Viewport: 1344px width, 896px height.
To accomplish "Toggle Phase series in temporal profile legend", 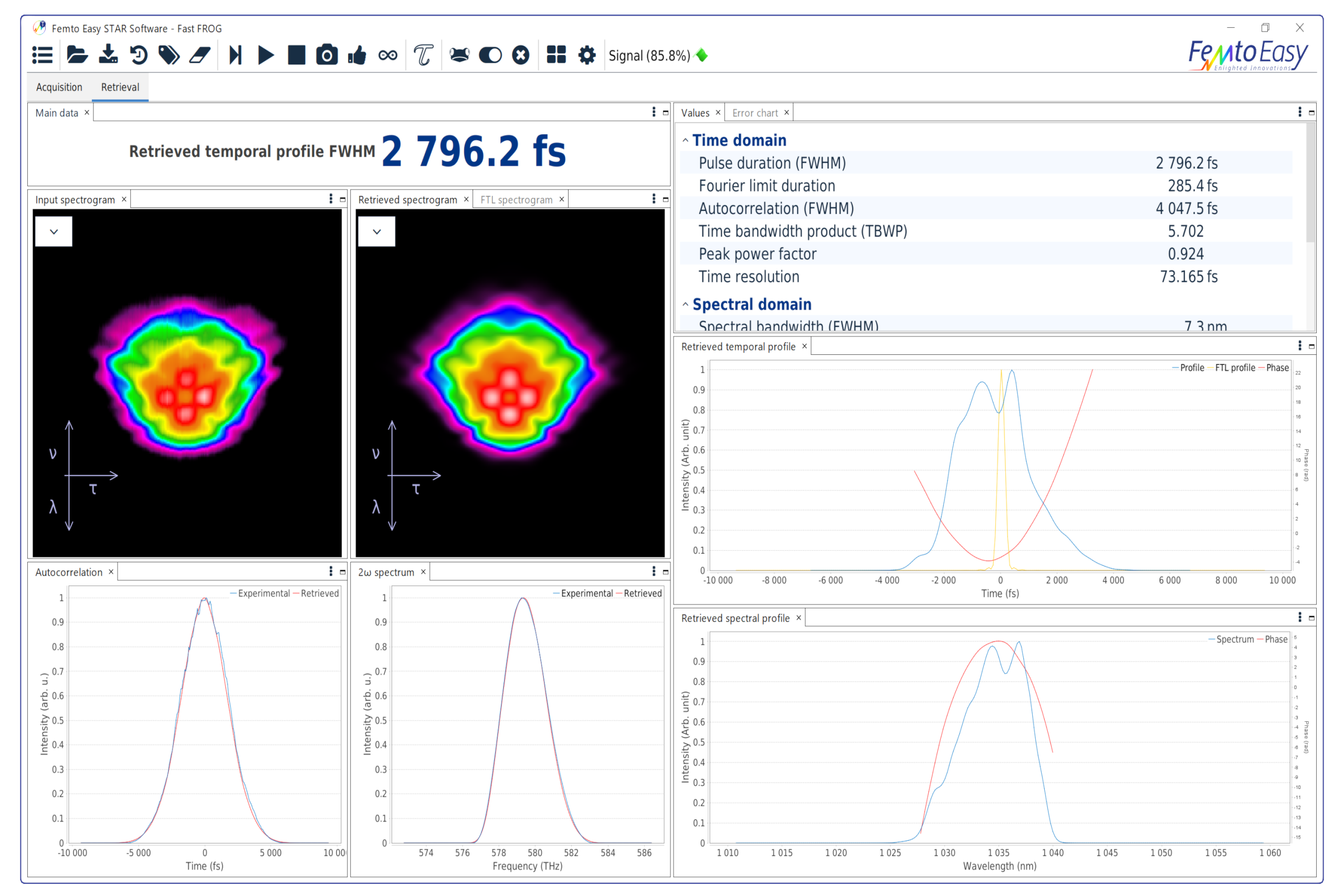I will tap(1277, 368).
